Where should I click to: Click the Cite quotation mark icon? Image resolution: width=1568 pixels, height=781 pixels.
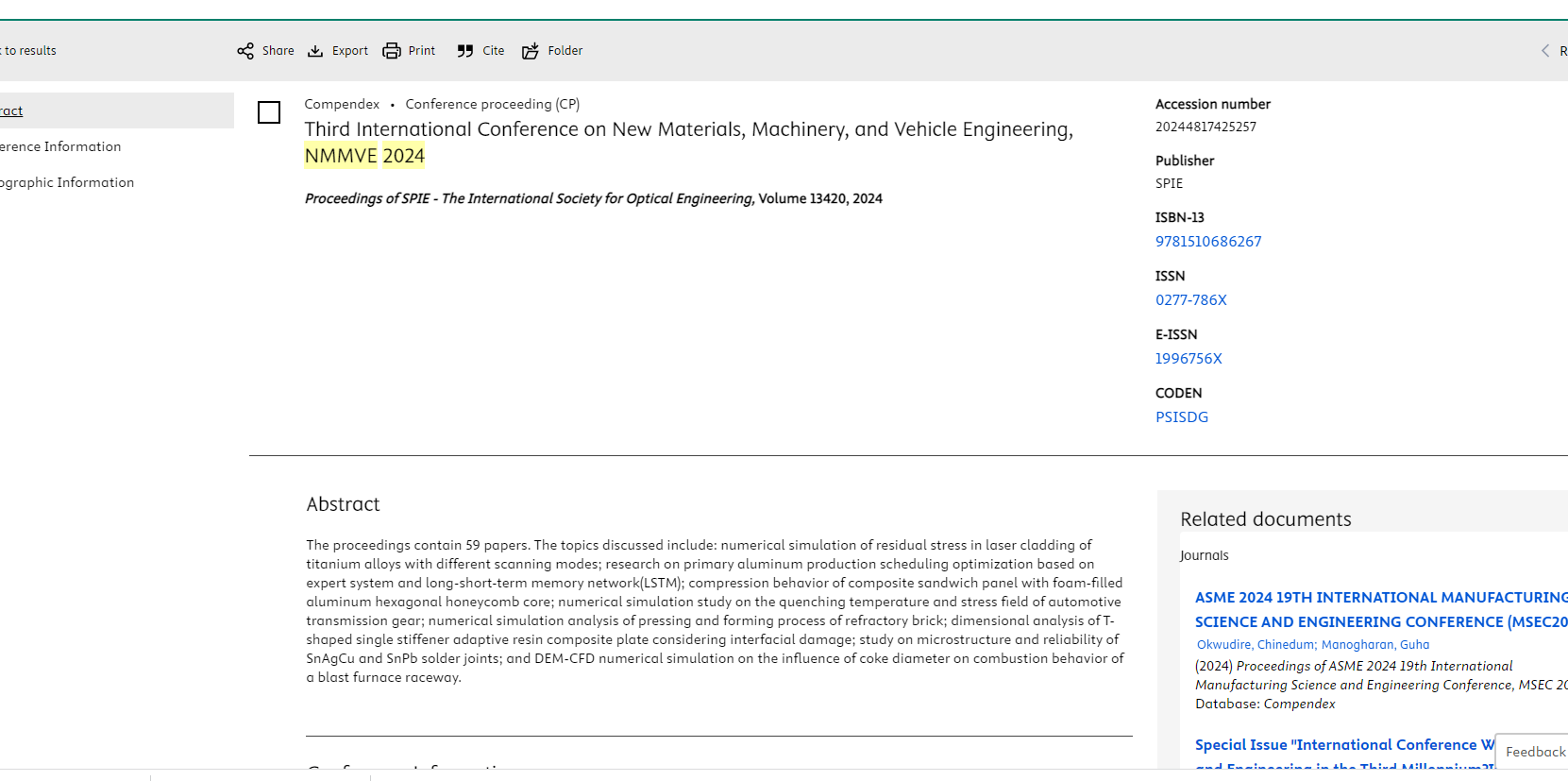coord(465,51)
